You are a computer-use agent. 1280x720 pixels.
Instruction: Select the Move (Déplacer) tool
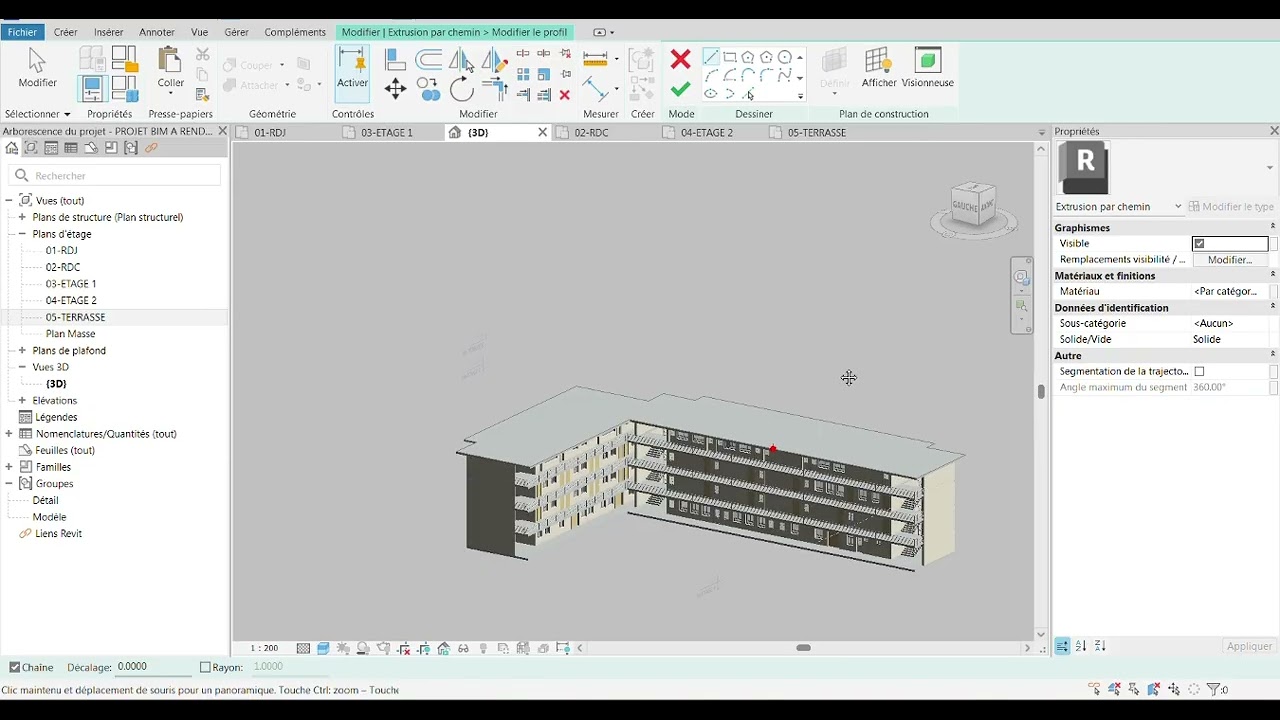pyautogui.click(x=395, y=89)
